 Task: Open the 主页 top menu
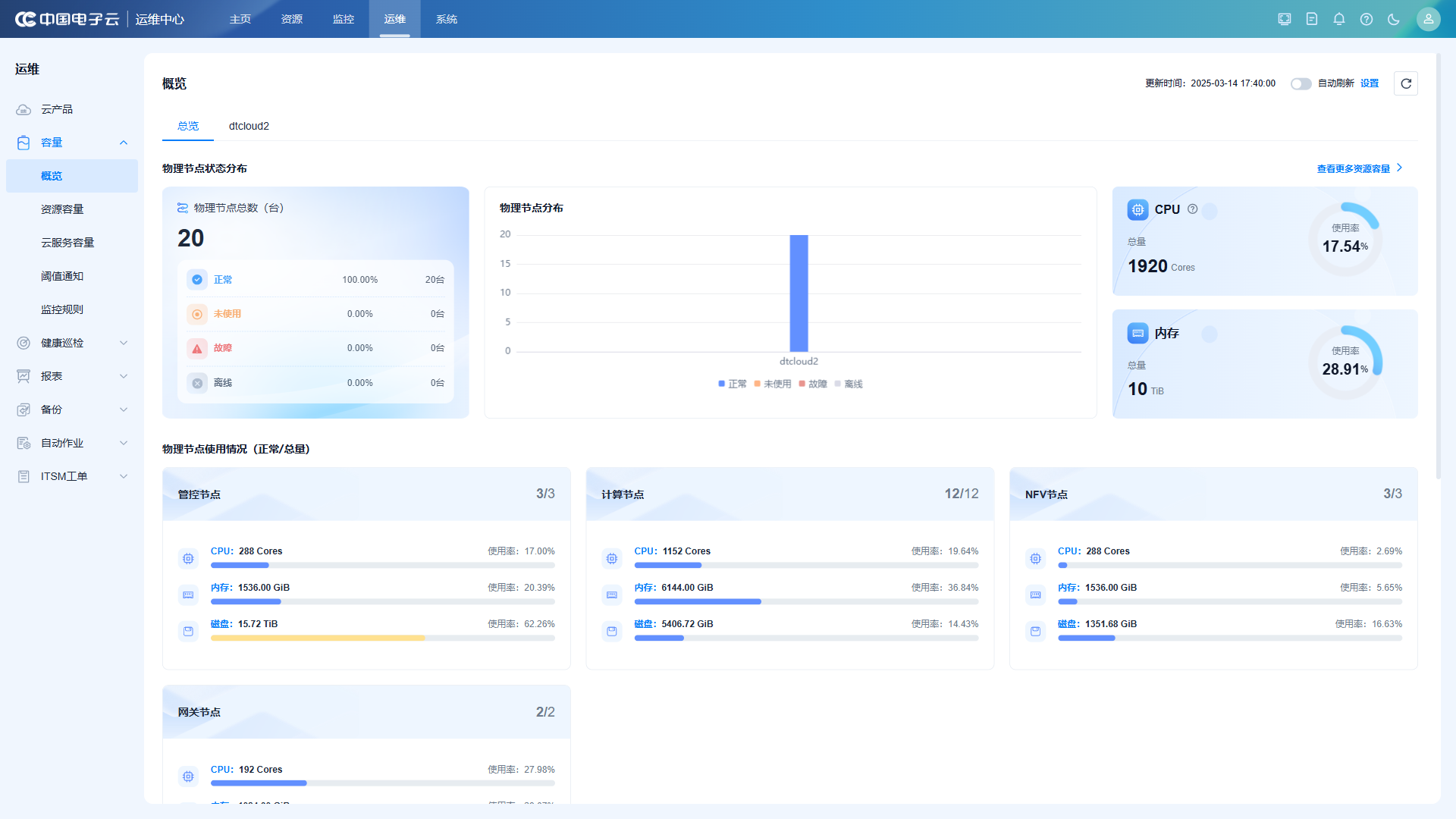tap(240, 19)
